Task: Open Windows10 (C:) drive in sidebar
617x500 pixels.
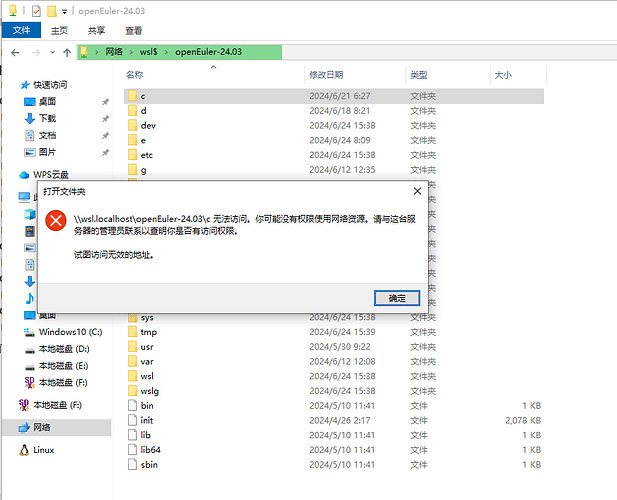Action: point(70,331)
